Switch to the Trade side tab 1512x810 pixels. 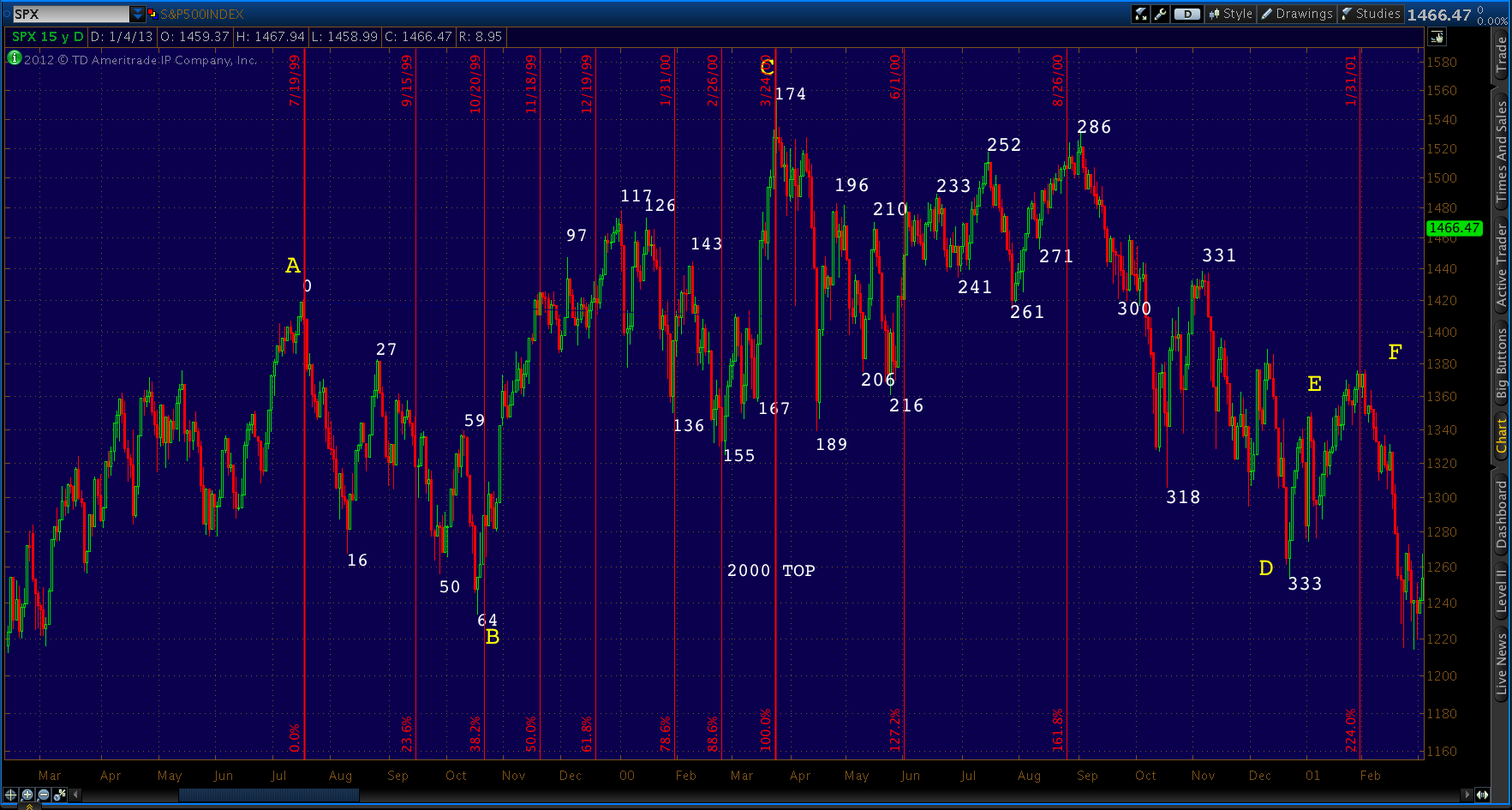pyautogui.click(x=1502, y=56)
